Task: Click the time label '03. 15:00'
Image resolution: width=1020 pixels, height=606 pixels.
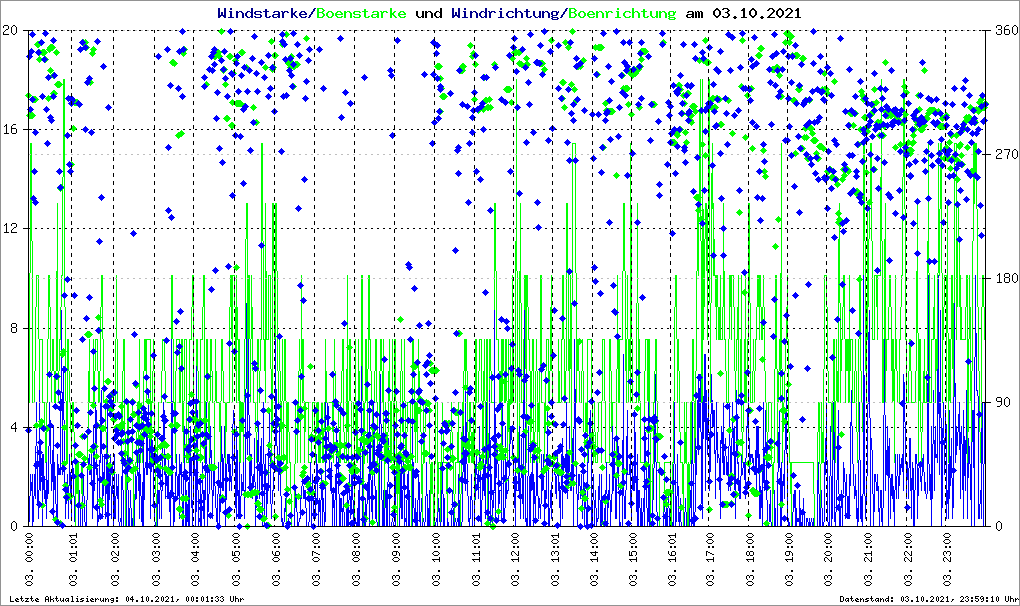Action: (634, 560)
